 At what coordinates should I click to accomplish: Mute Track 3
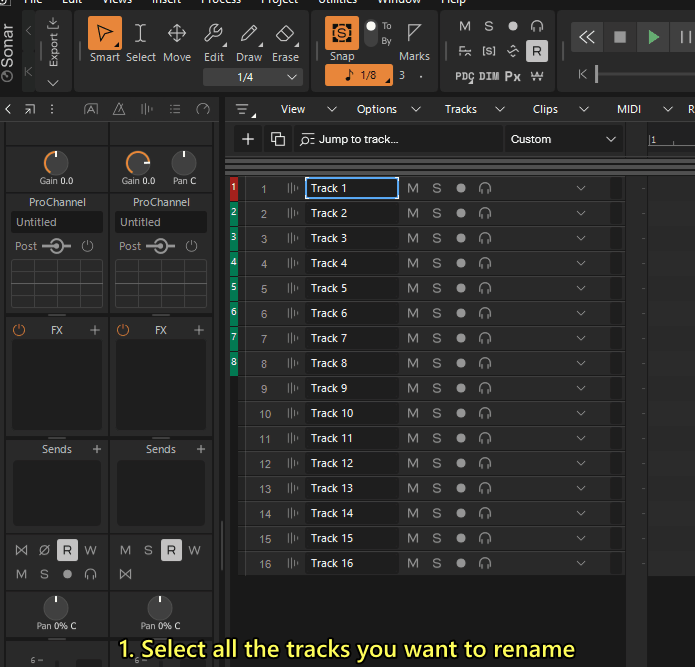click(413, 238)
